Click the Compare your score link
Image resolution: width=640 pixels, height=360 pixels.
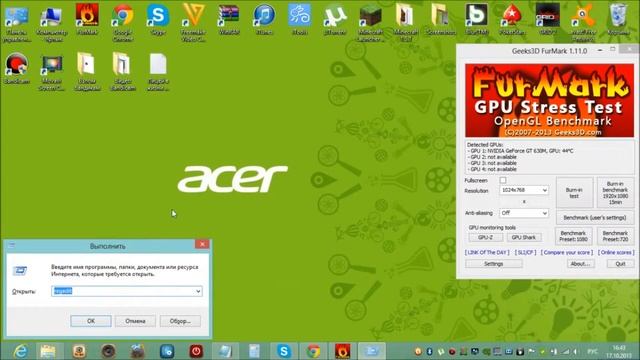[x=567, y=253]
